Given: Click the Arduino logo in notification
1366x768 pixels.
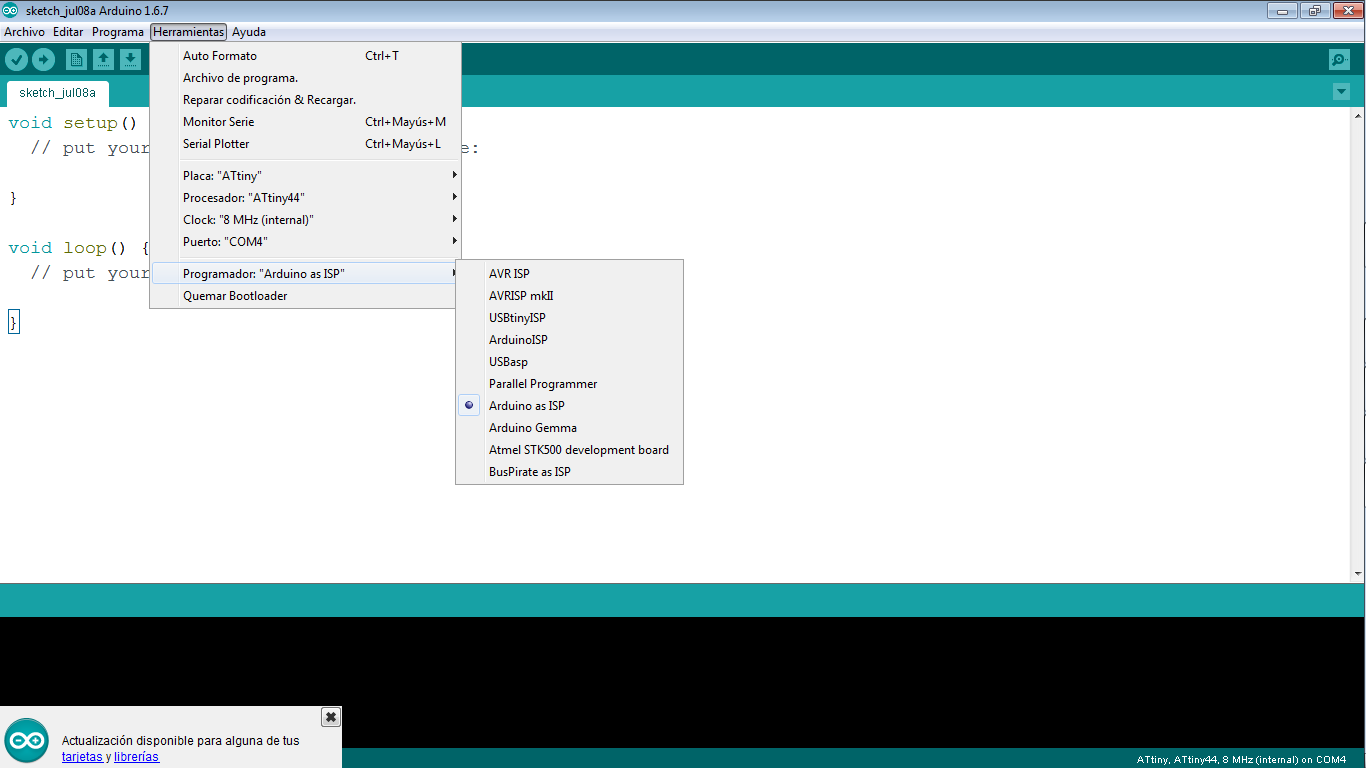Looking at the screenshot, I should point(26,741).
